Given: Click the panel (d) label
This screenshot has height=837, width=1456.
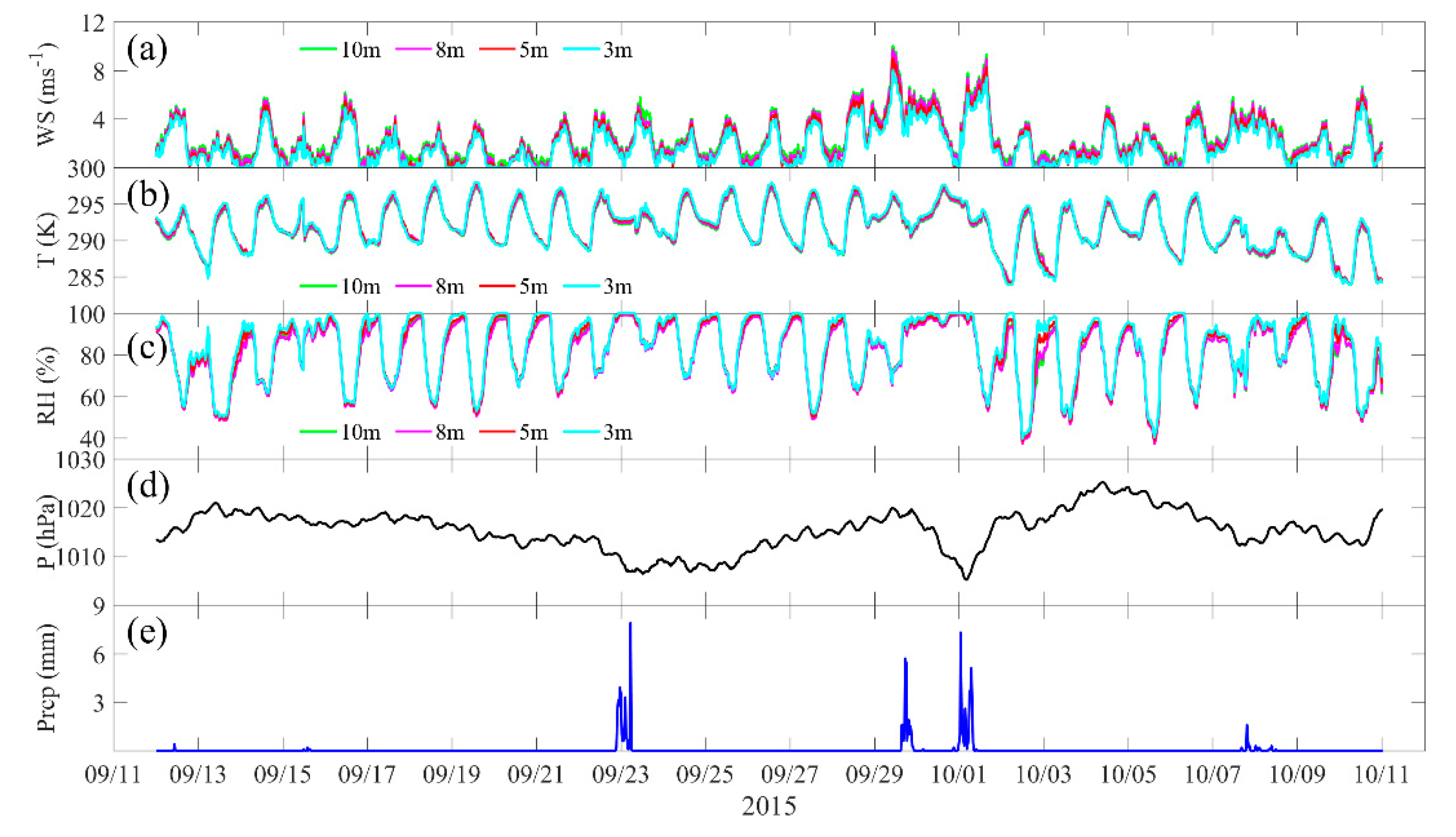Looking at the screenshot, I should pos(148,486).
